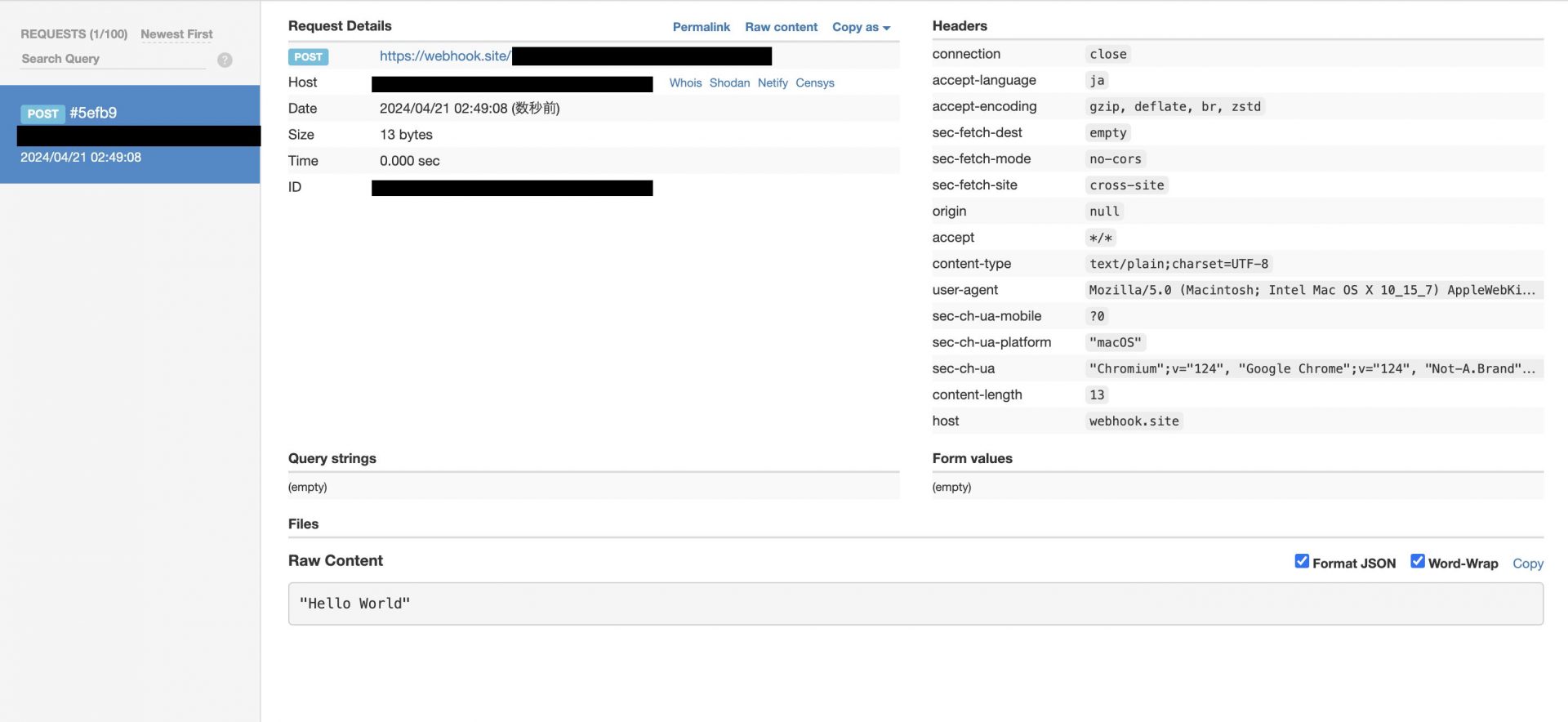
Task: Open the Permalink for this request
Action: point(701,27)
